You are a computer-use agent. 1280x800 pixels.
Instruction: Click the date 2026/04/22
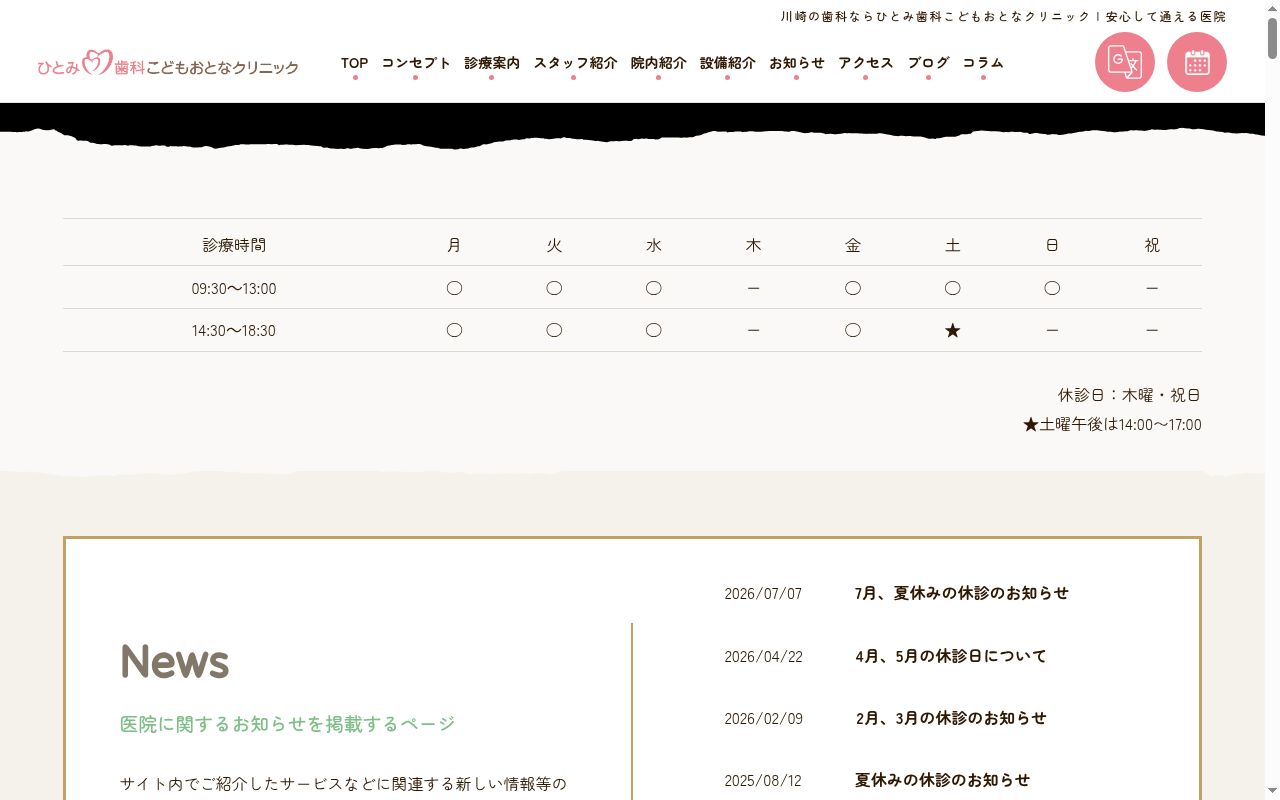tap(763, 657)
